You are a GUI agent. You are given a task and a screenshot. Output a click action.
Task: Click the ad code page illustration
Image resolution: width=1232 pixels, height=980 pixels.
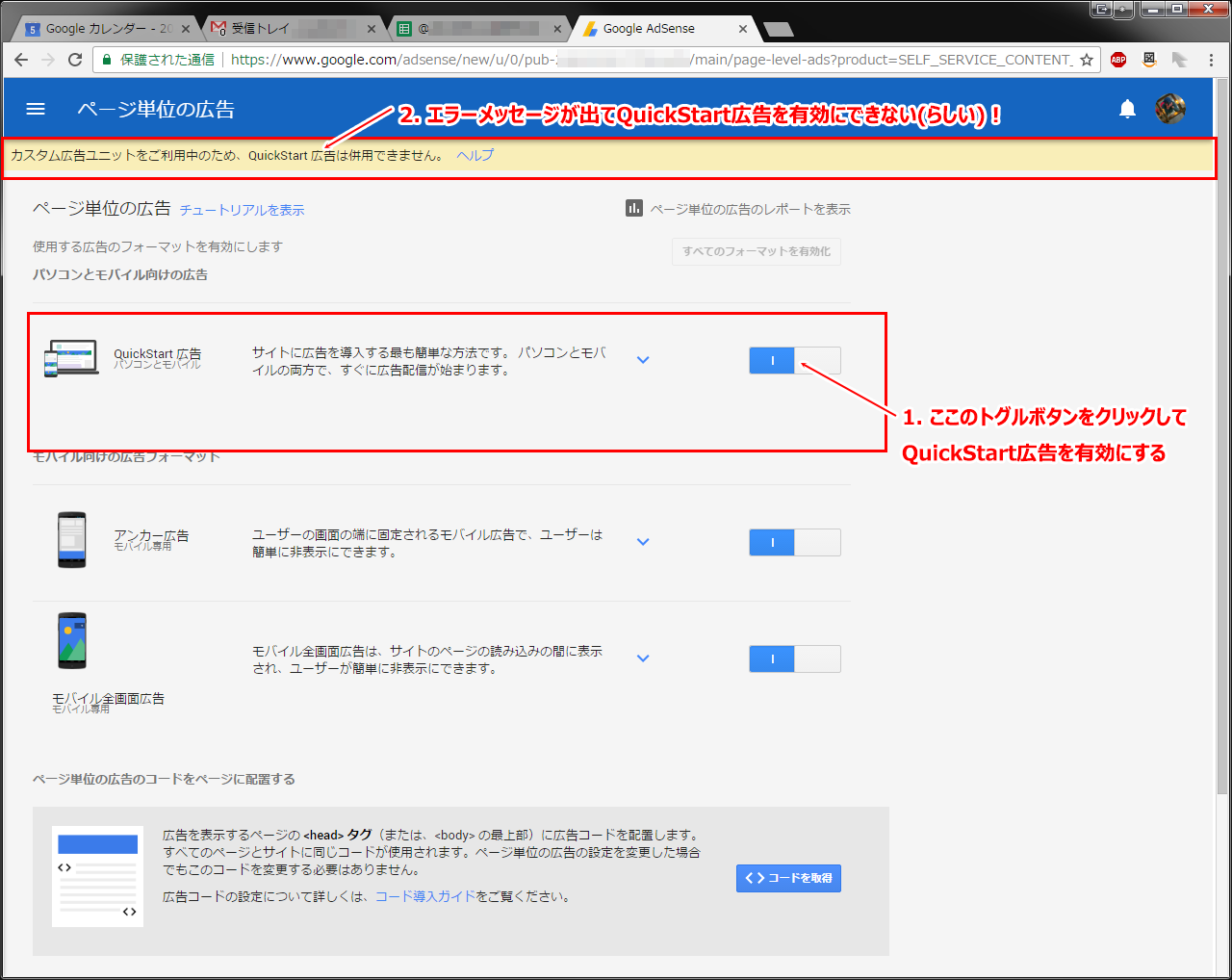click(x=97, y=876)
